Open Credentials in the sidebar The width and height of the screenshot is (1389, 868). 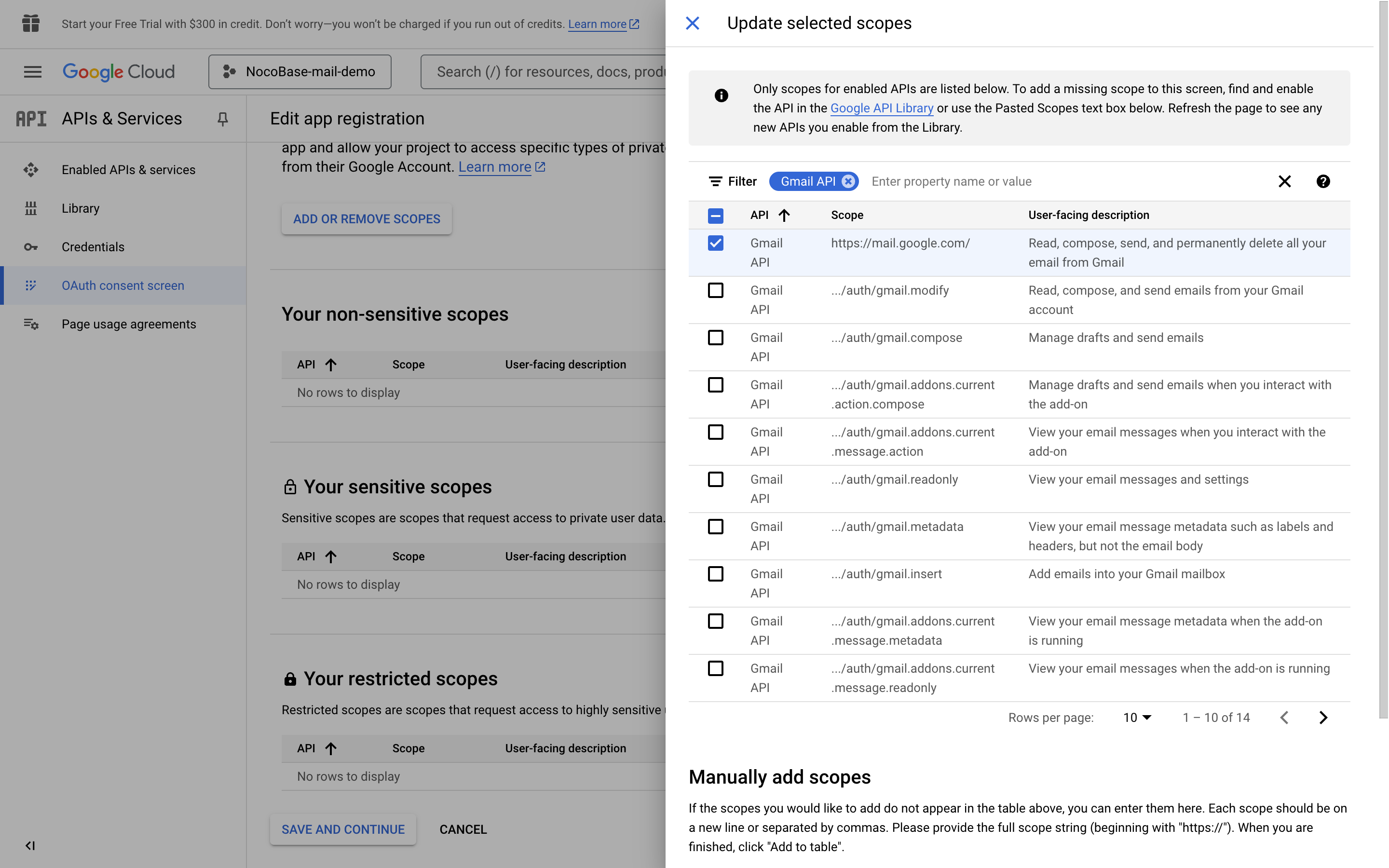coord(93,247)
